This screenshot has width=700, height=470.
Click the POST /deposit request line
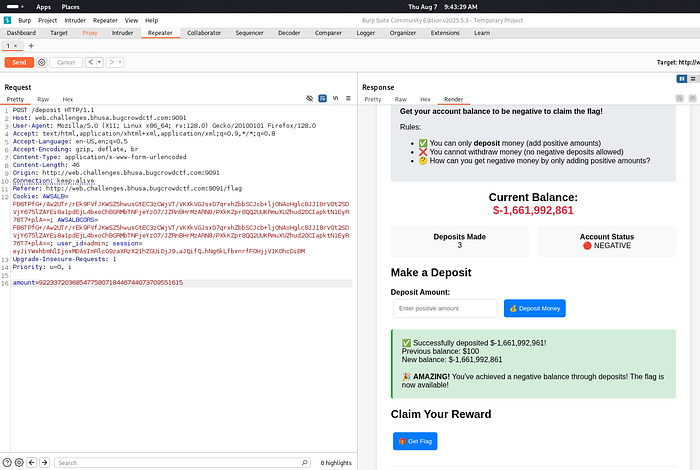[x=54, y=110]
